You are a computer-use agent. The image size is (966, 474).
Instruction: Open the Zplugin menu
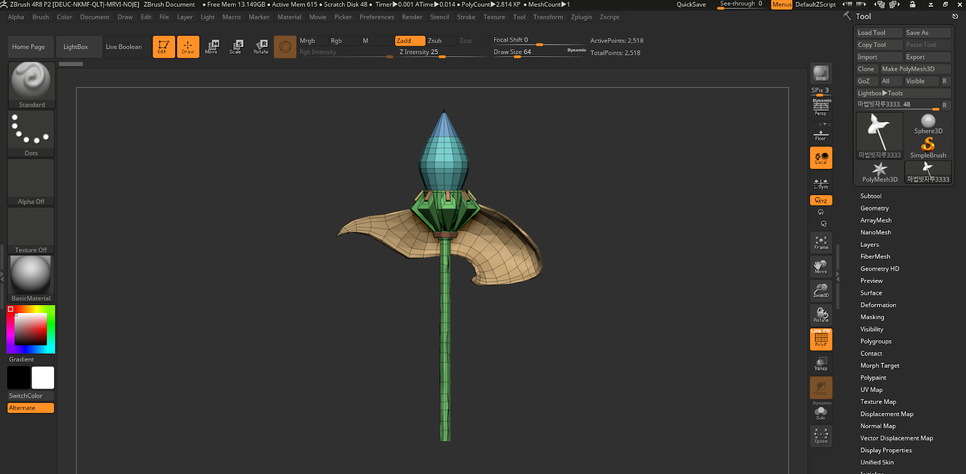point(581,17)
